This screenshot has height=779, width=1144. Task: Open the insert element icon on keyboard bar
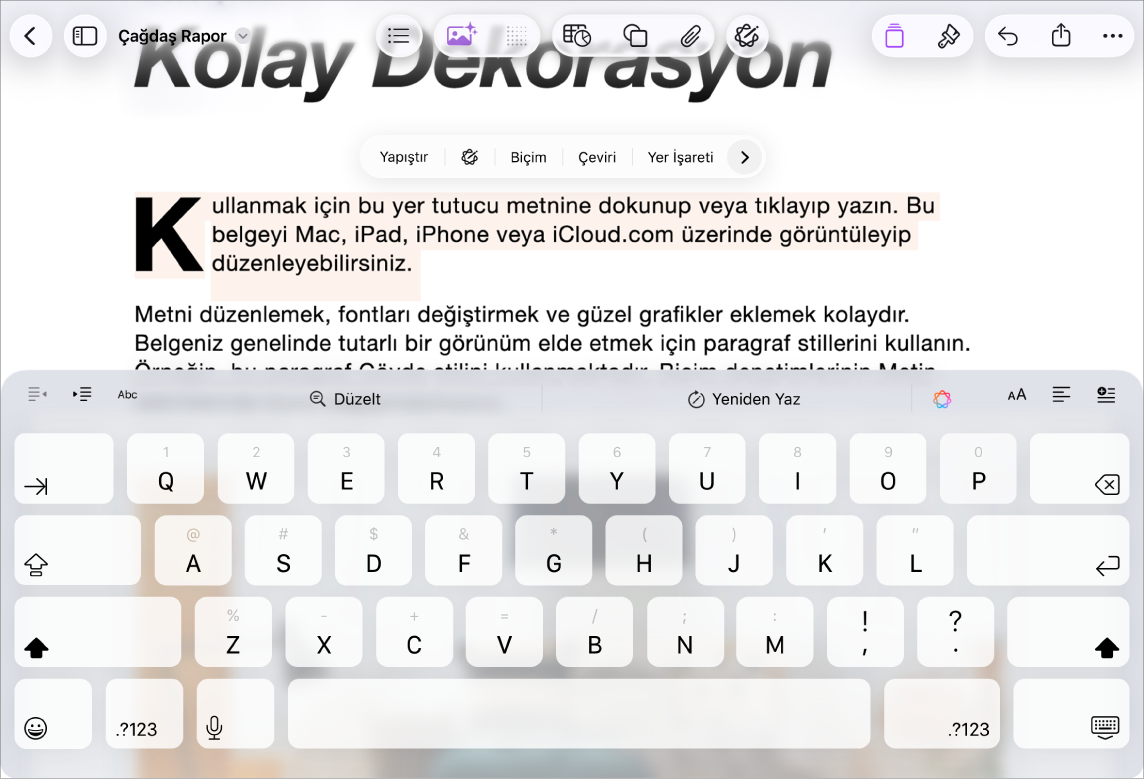pyautogui.click(x=1106, y=395)
